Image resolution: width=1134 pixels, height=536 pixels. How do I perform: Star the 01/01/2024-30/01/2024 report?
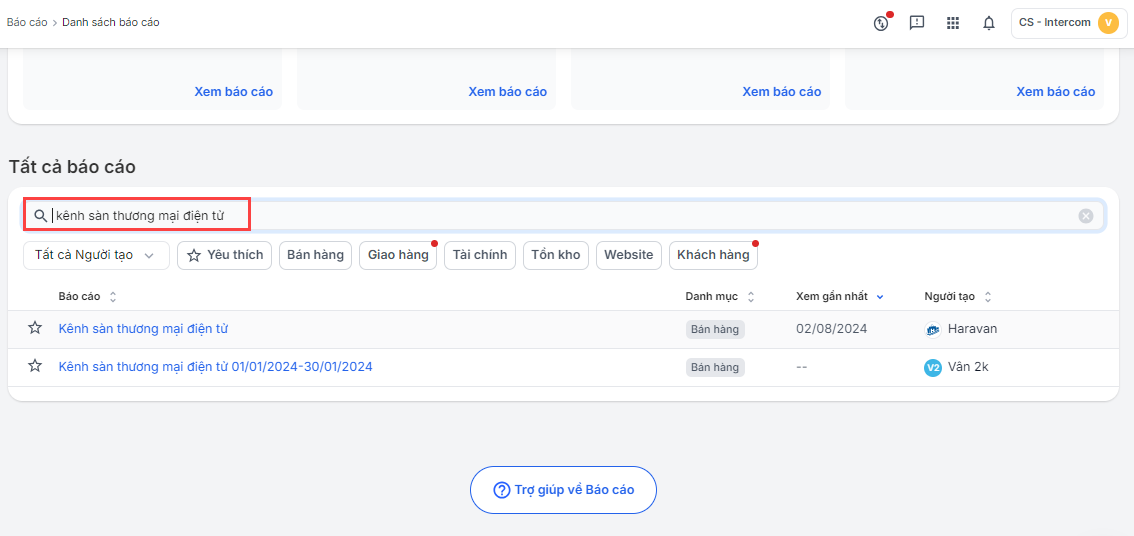click(x=35, y=366)
